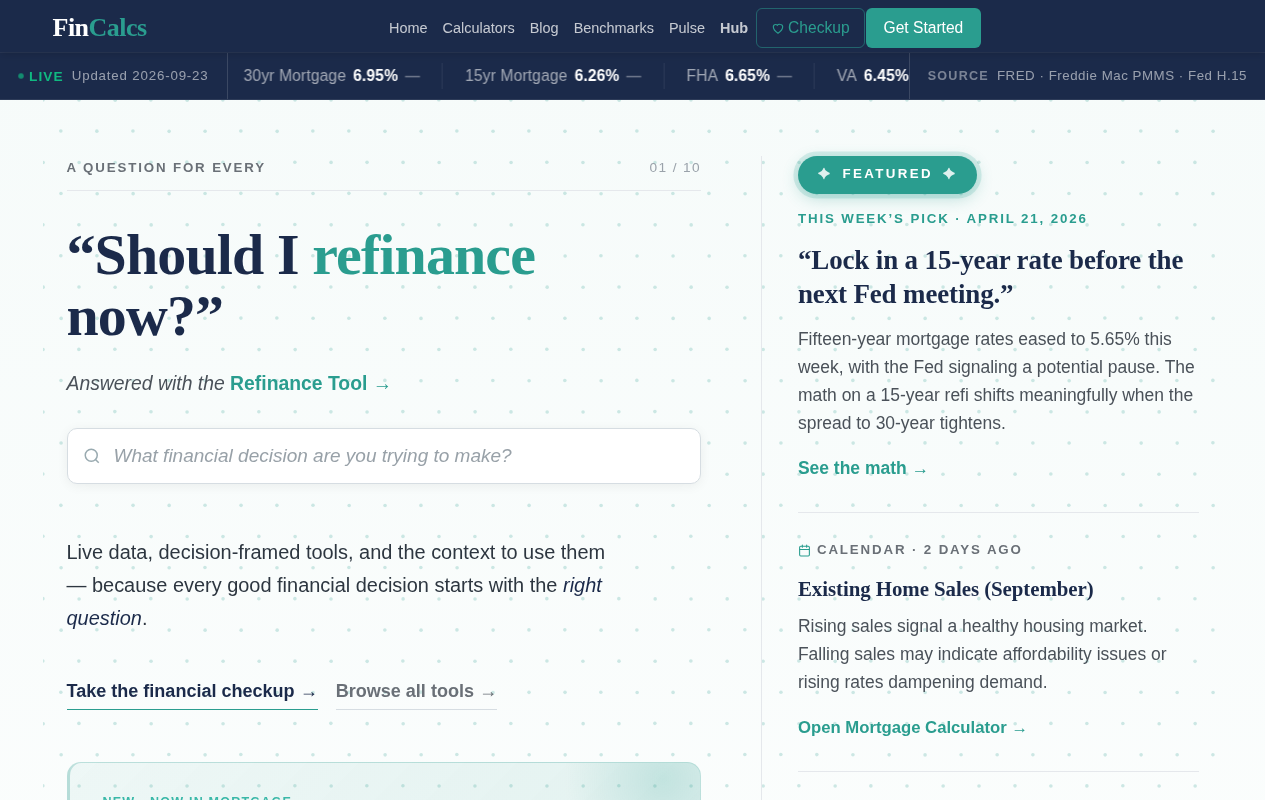
Task: Open the Benchmarks nav item
Action: click(614, 28)
